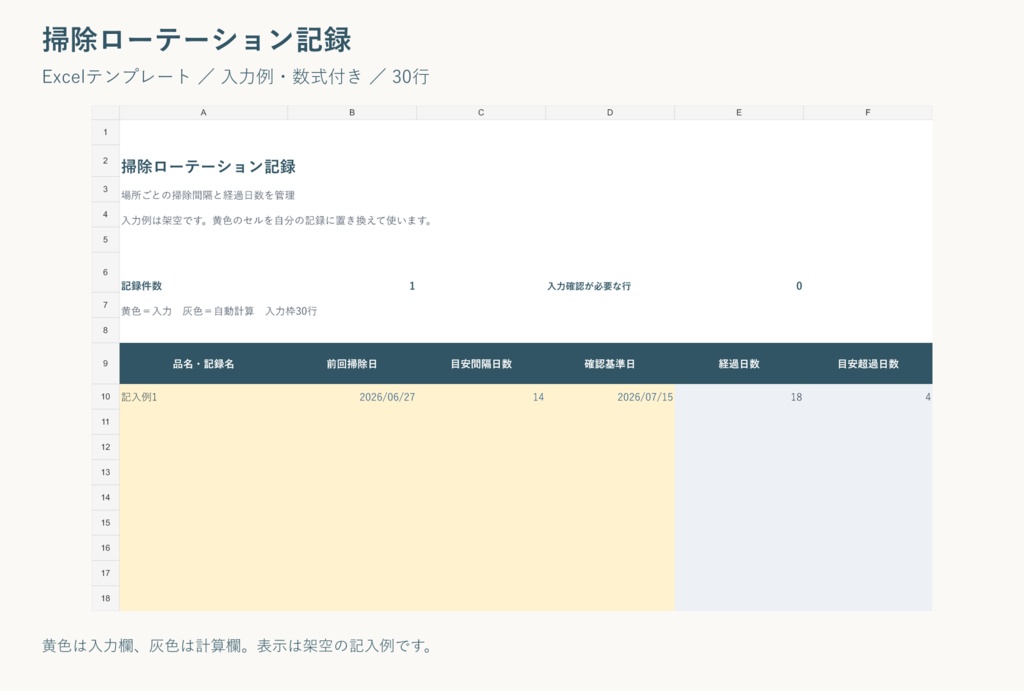Select column D header
This screenshot has width=1024, height=691.
pos(610,112)
